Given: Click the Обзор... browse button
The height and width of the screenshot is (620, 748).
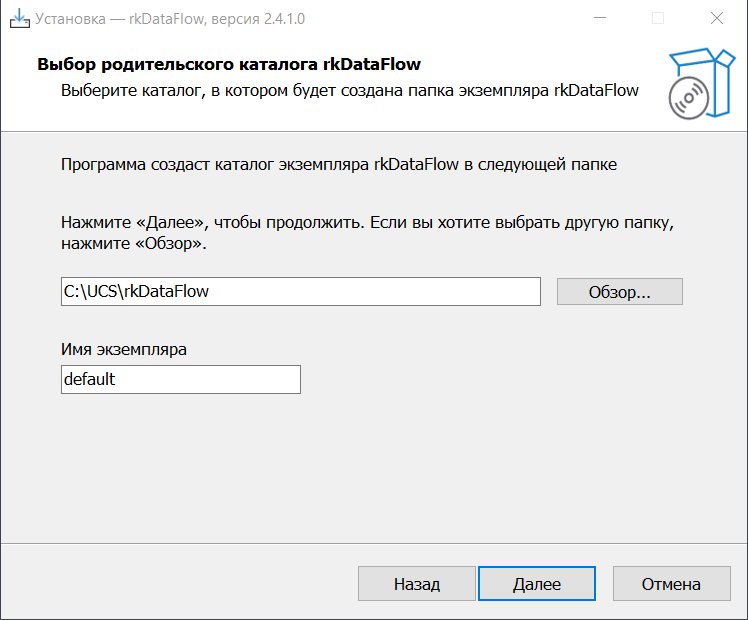Looking at the screenshot, I should pos(619,292).
